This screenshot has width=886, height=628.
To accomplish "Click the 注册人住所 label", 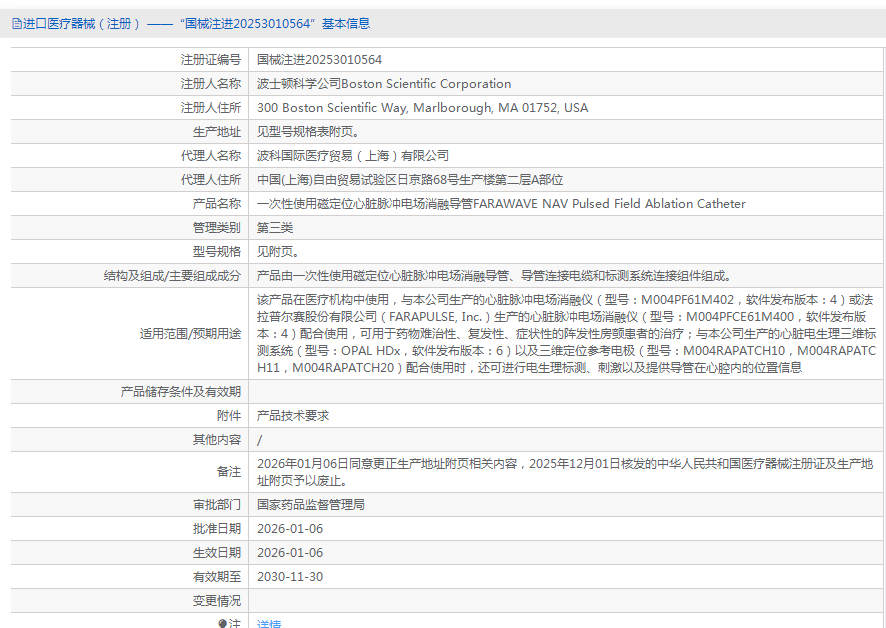I will pyautogui.click(x=211, y=108).
